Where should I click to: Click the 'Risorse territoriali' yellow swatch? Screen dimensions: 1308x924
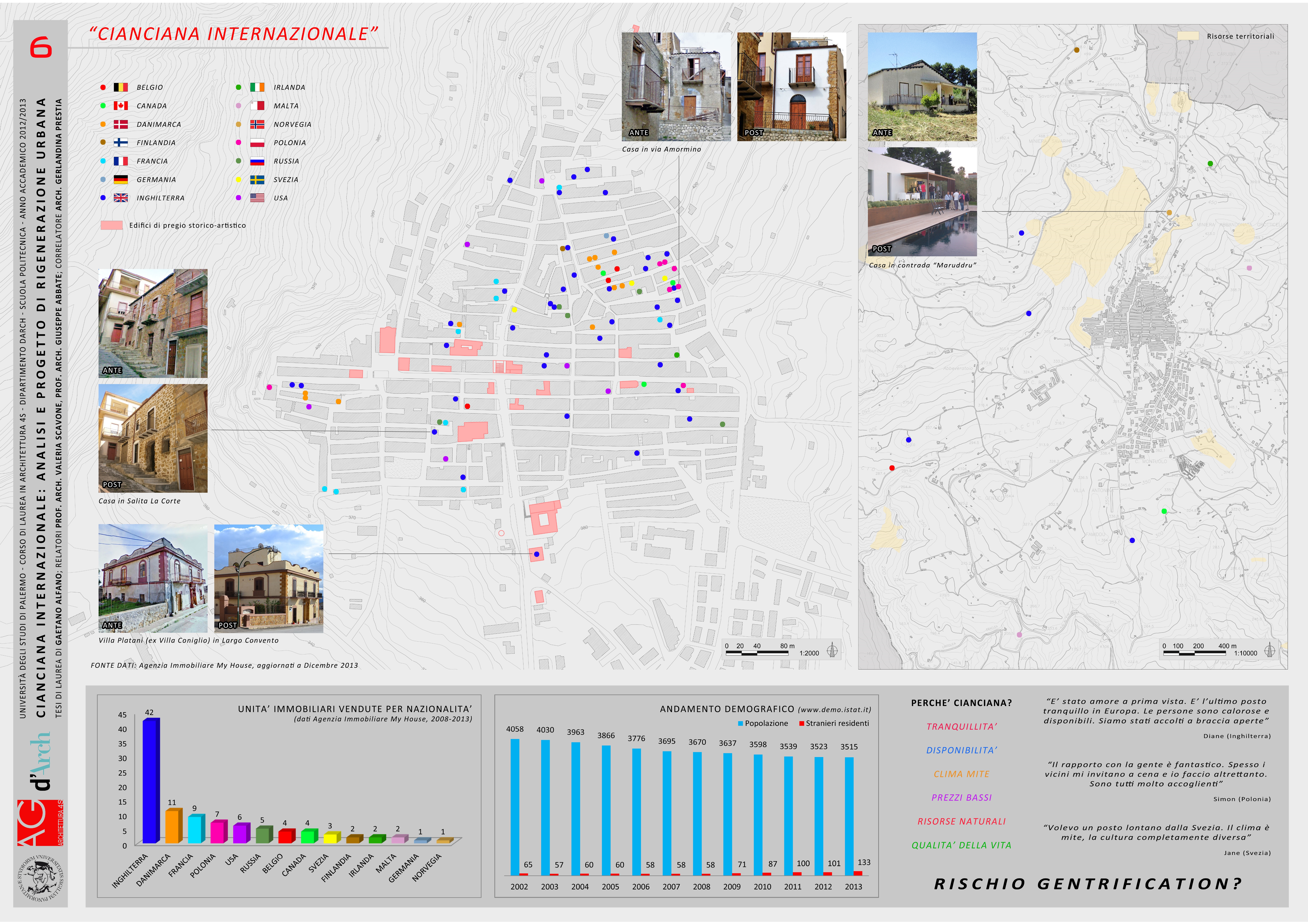(x=1188, y=36)
